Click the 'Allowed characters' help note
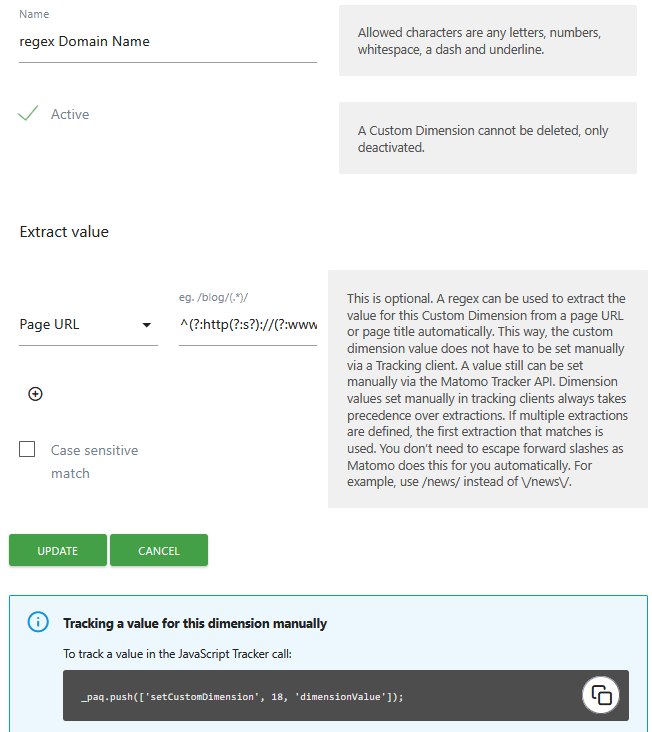Screen dimensions: 652x732 coord(487,40)
